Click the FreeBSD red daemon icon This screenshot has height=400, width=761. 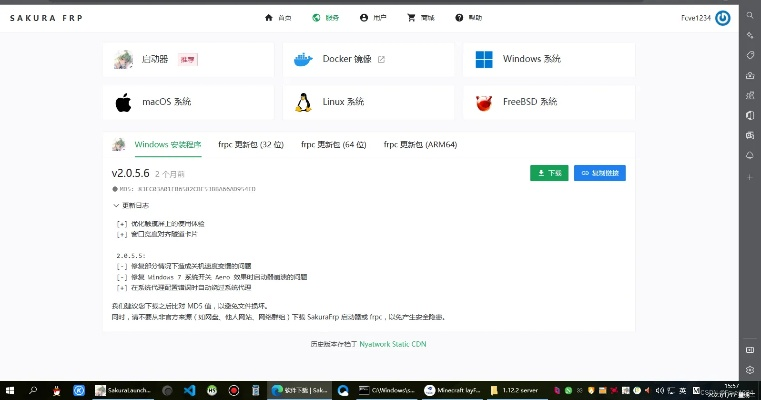(x=484, y=102)
